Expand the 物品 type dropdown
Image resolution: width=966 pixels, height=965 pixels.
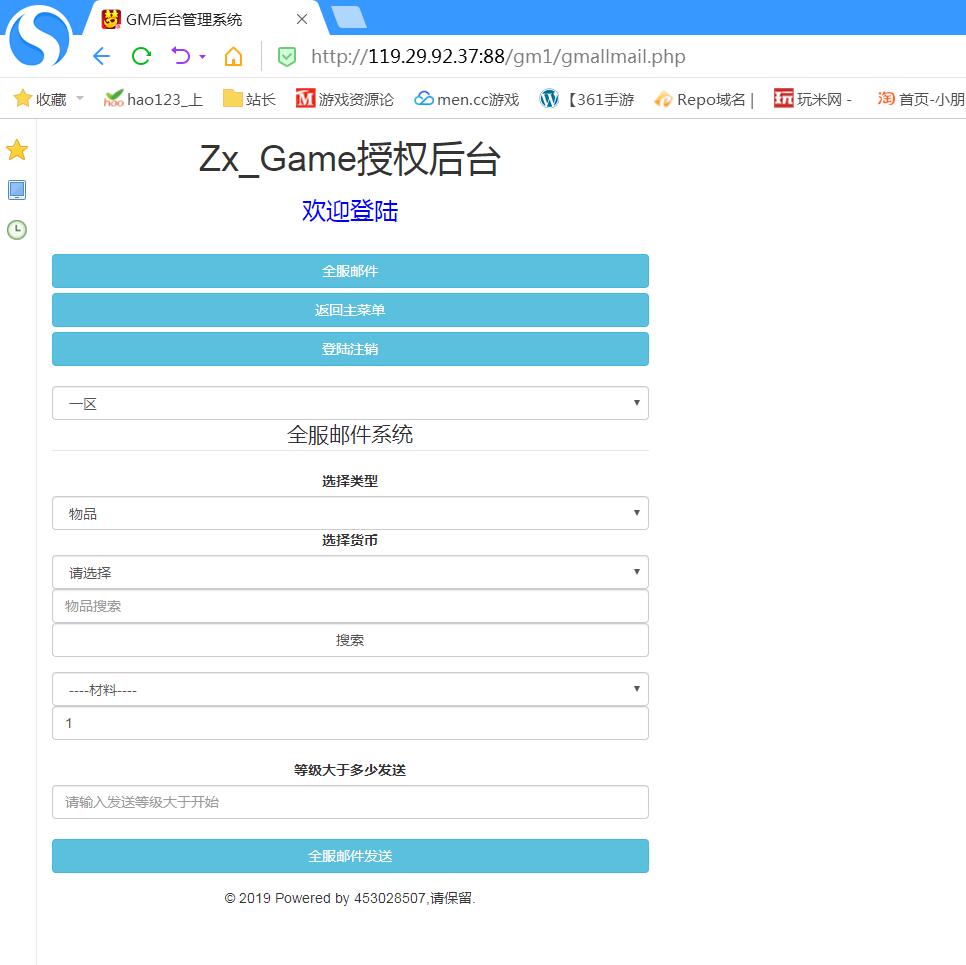coord(350,514)
